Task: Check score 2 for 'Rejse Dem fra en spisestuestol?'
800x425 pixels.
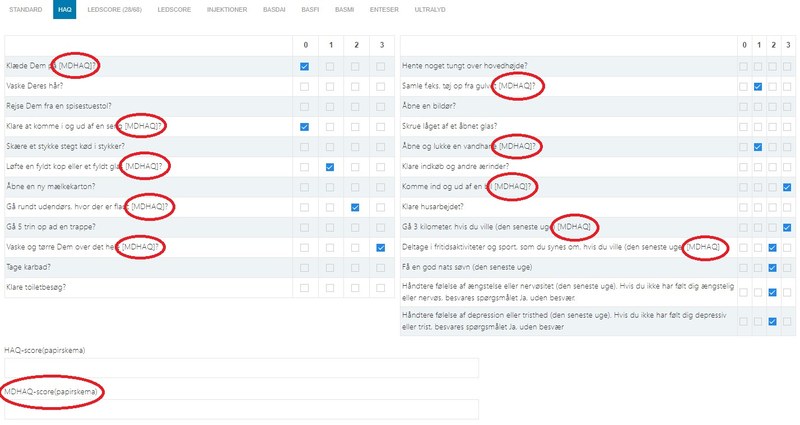Action: (x=355, y=107)
